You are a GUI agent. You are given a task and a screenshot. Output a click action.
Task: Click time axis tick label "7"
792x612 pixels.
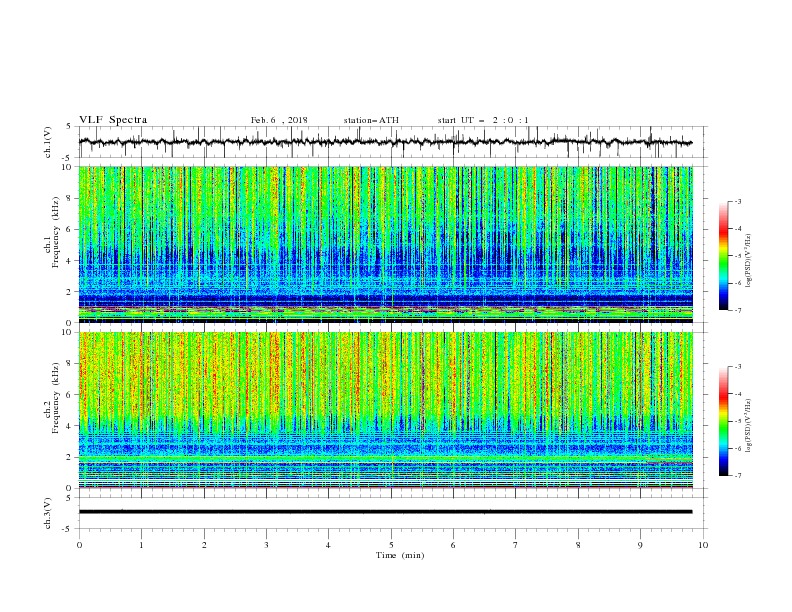516,545
